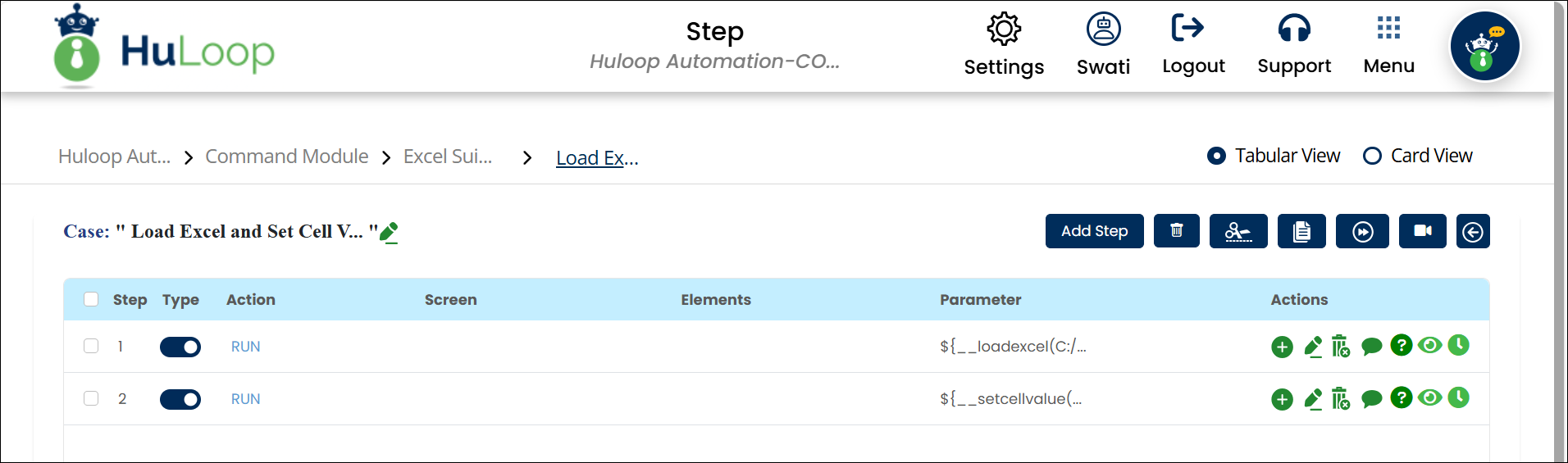Viewport: 1568px width, 463px height.
Task: Go to Command Module breadcrumb
Action: point(286,157)
